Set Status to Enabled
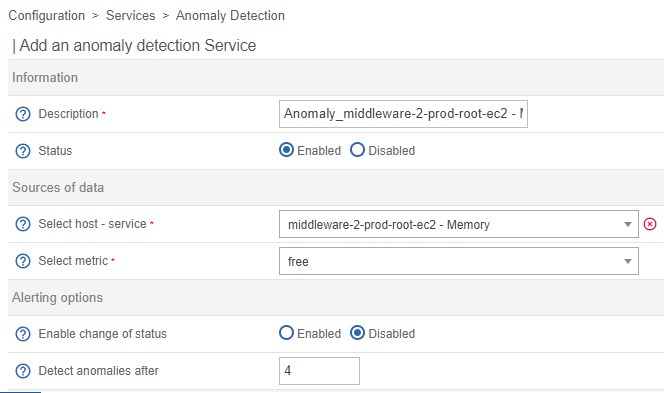The height and width of the screenshot is (393, 664). pyautogui.click(x=286, y=150)
